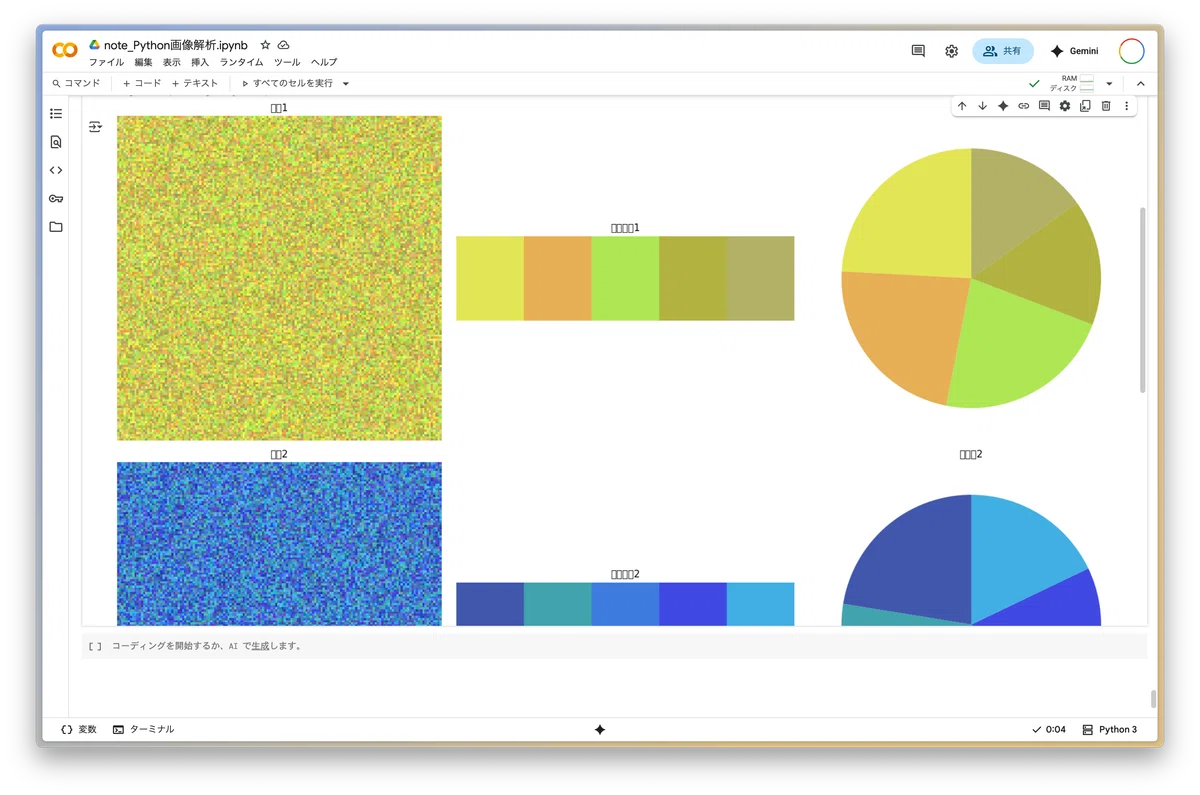1200x795 pixels.
Task: Open the ファイル menu
Action: click(x=107, y=62)
